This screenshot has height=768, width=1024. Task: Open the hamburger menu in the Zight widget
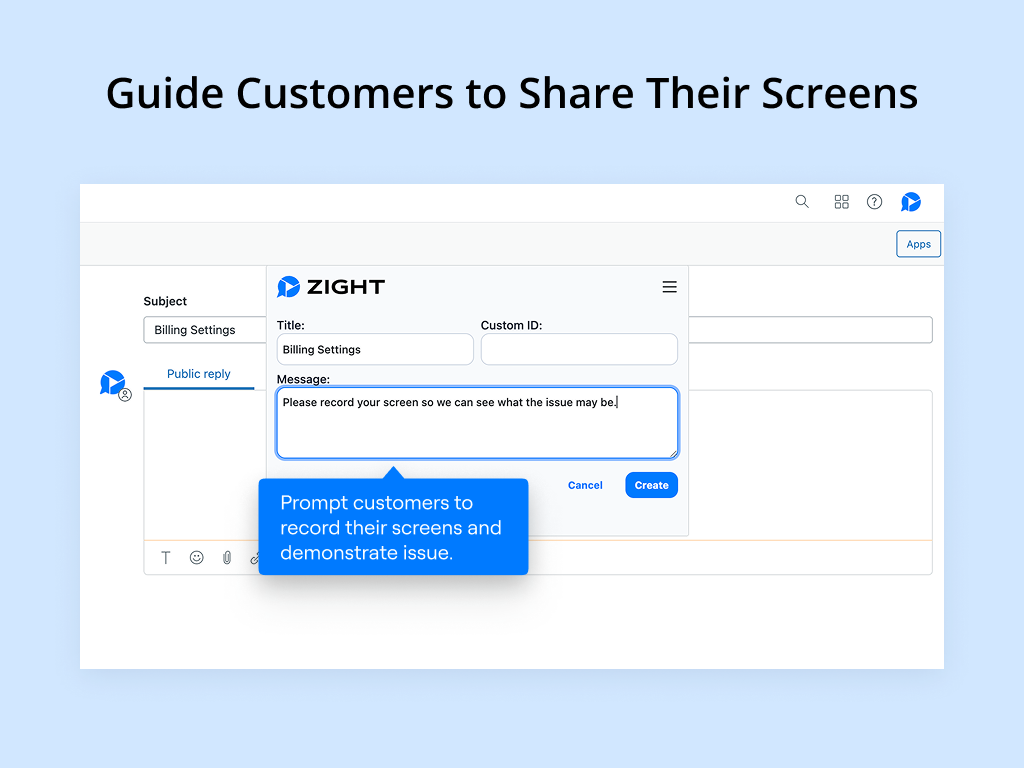tap(670, 287)
